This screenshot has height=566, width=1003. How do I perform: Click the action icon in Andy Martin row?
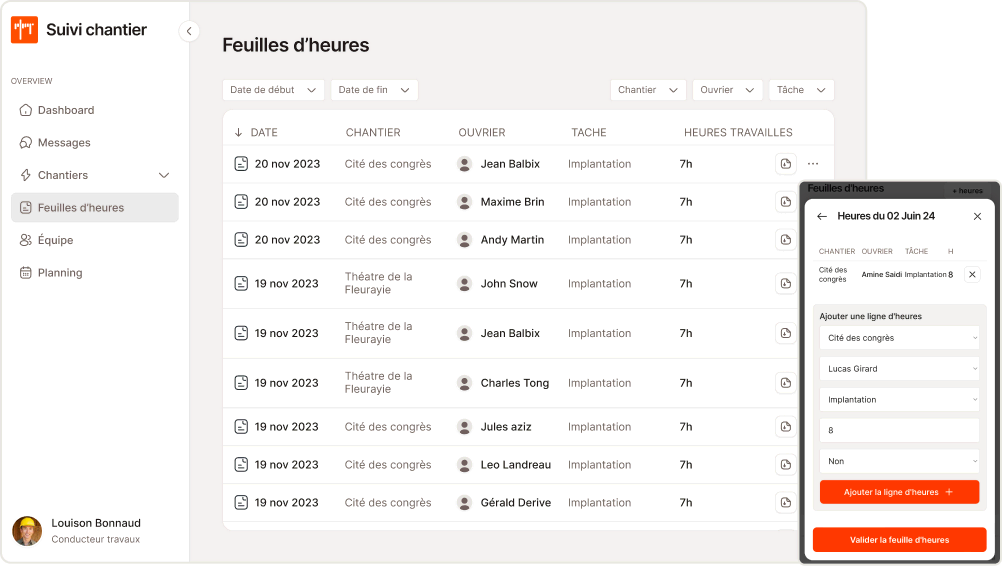pos(786,240)
